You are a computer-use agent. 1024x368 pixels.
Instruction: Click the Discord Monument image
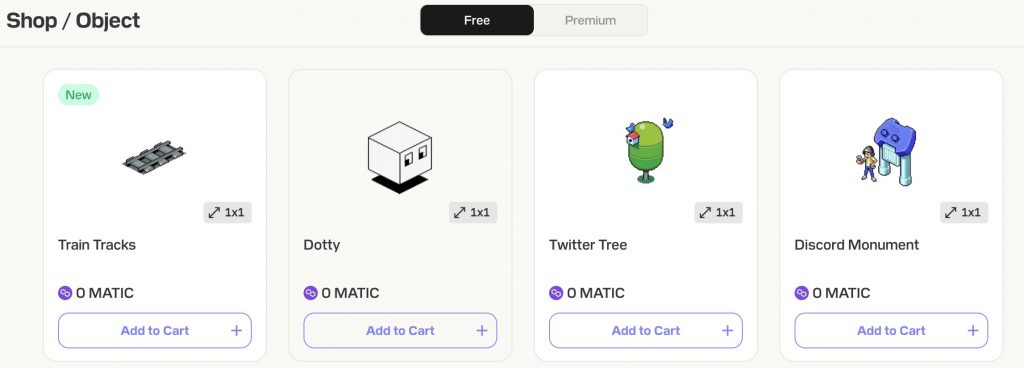point(886,151)
